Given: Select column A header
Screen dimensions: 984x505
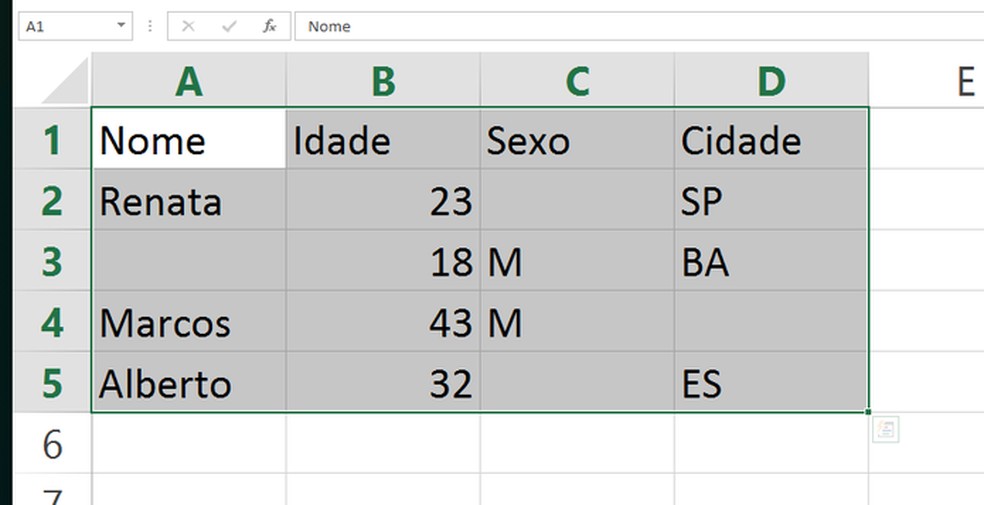Looking at the screenshot, I should coord(188,82).
